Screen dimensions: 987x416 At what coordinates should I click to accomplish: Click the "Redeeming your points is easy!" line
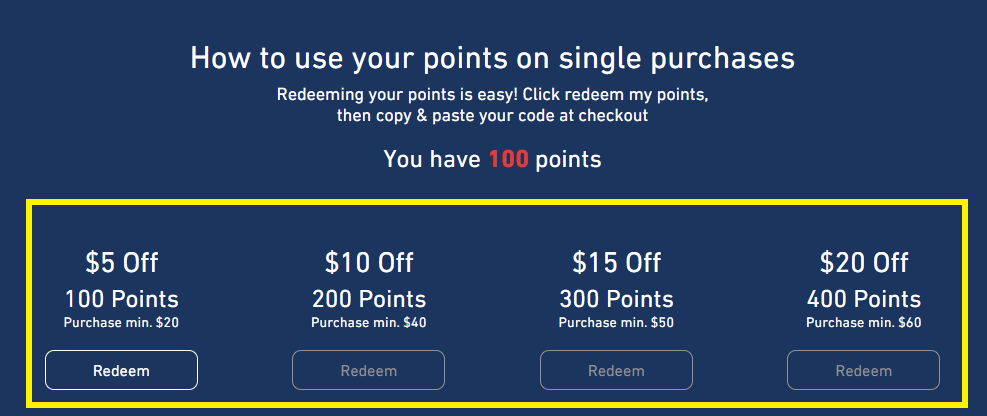click(x=493, y=96)
